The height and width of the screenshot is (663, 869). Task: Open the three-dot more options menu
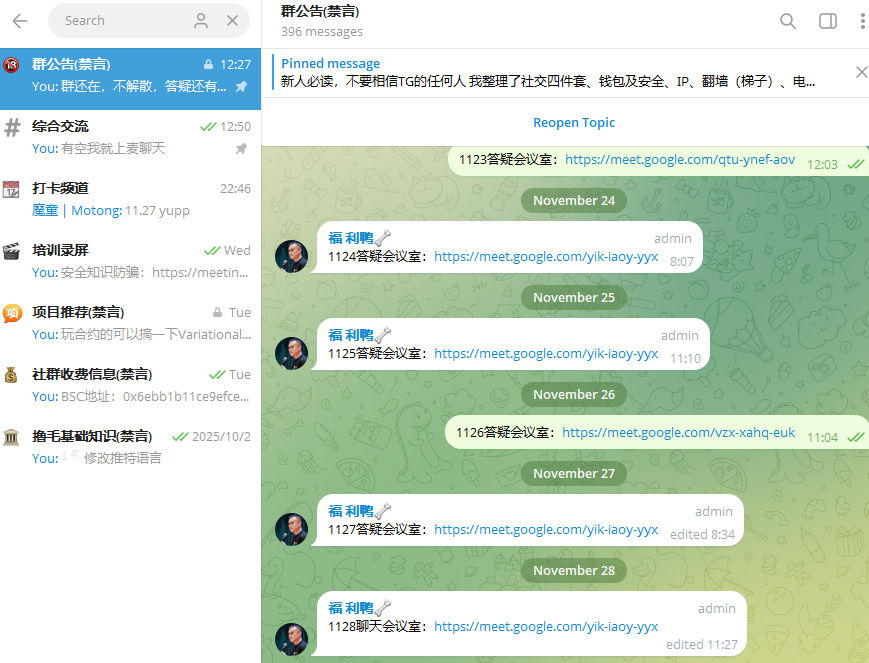pyautogui.click(x=862, y=21)
